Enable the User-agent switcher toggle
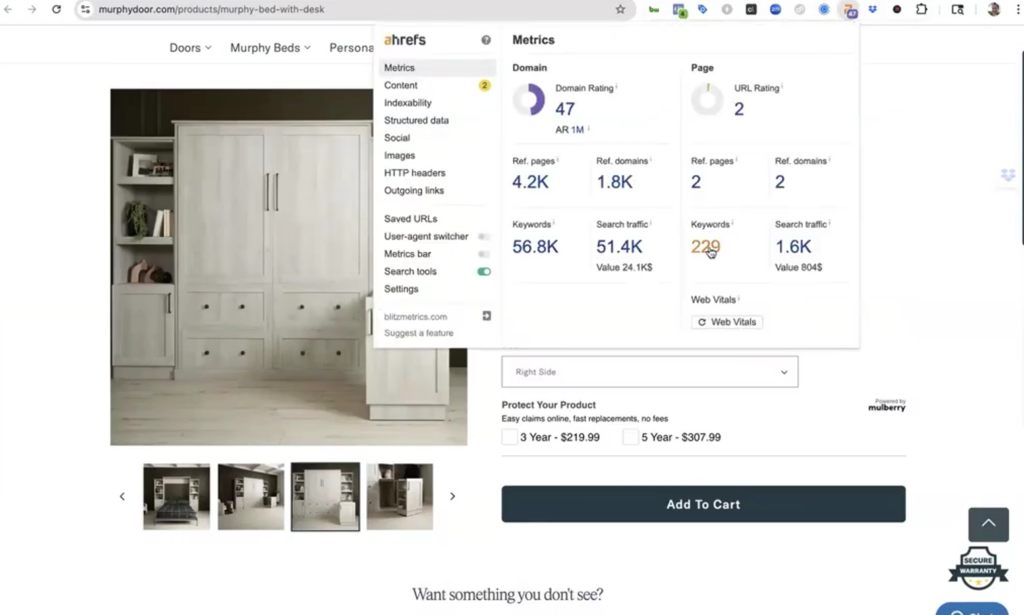Screen dimensions: 1024x615 pyautogui.click(x=484, y=237)
